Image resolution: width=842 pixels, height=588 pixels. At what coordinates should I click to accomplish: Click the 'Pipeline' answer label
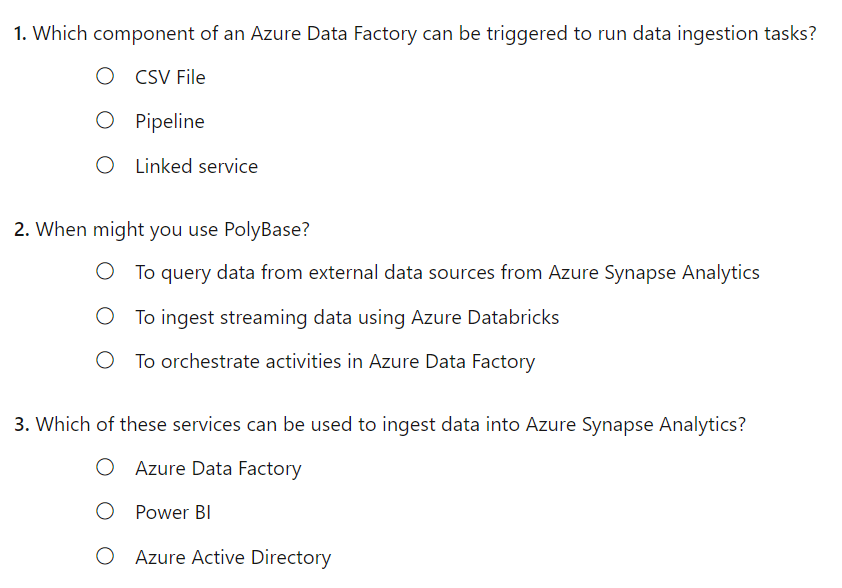(x=170, y=122)
